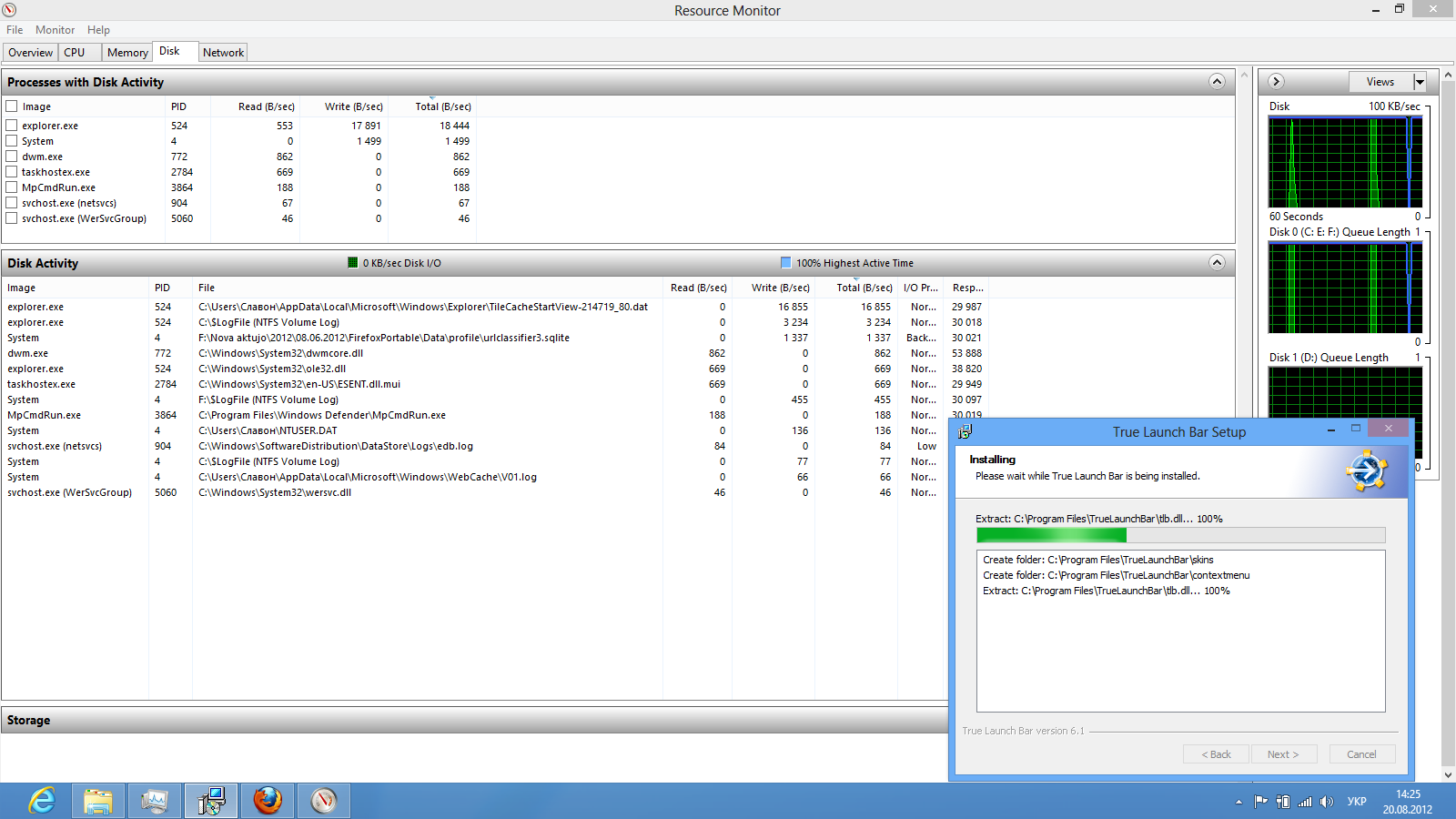Tick the dwm.exe process checkbox
This screenshot has height=819, width=1456.
[12, 157]
